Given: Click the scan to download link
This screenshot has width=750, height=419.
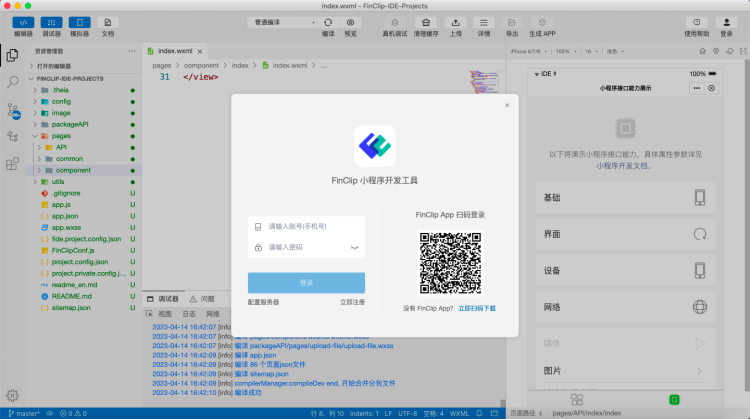Looking at the screenshot, I should (477, 309).
